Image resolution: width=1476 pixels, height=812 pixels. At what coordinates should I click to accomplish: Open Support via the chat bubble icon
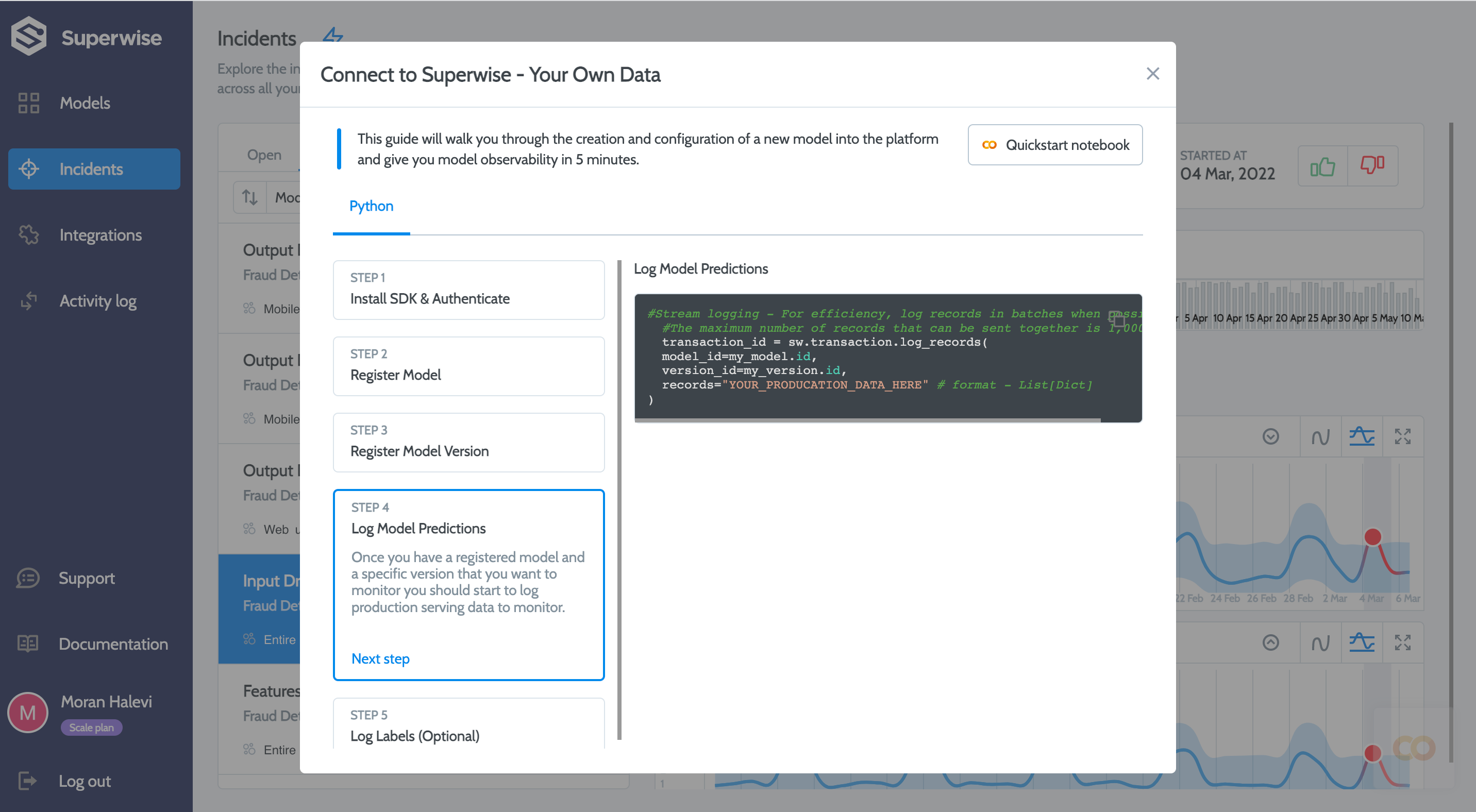(27, 579)
